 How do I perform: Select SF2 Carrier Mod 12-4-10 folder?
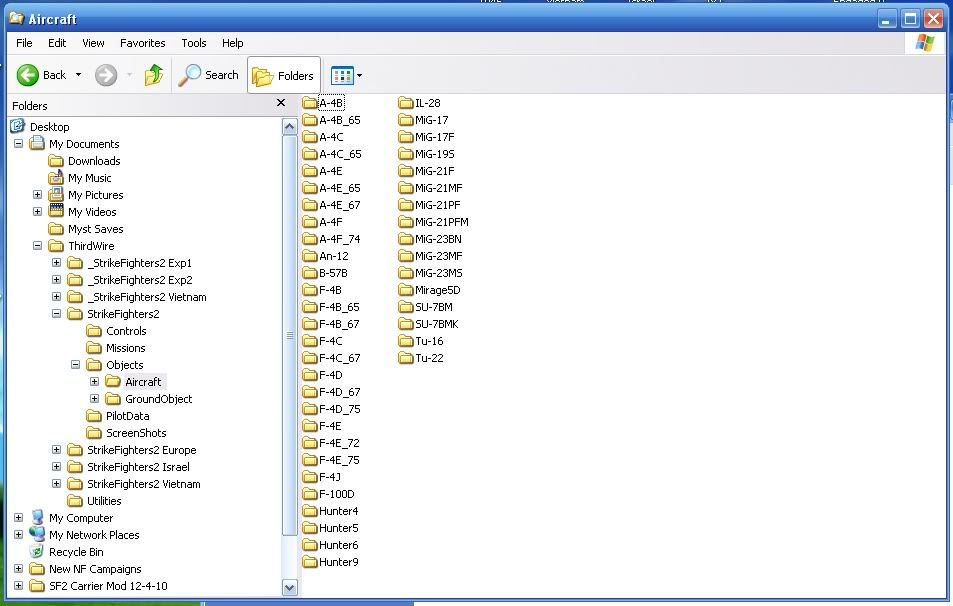(x=108, y=587)
